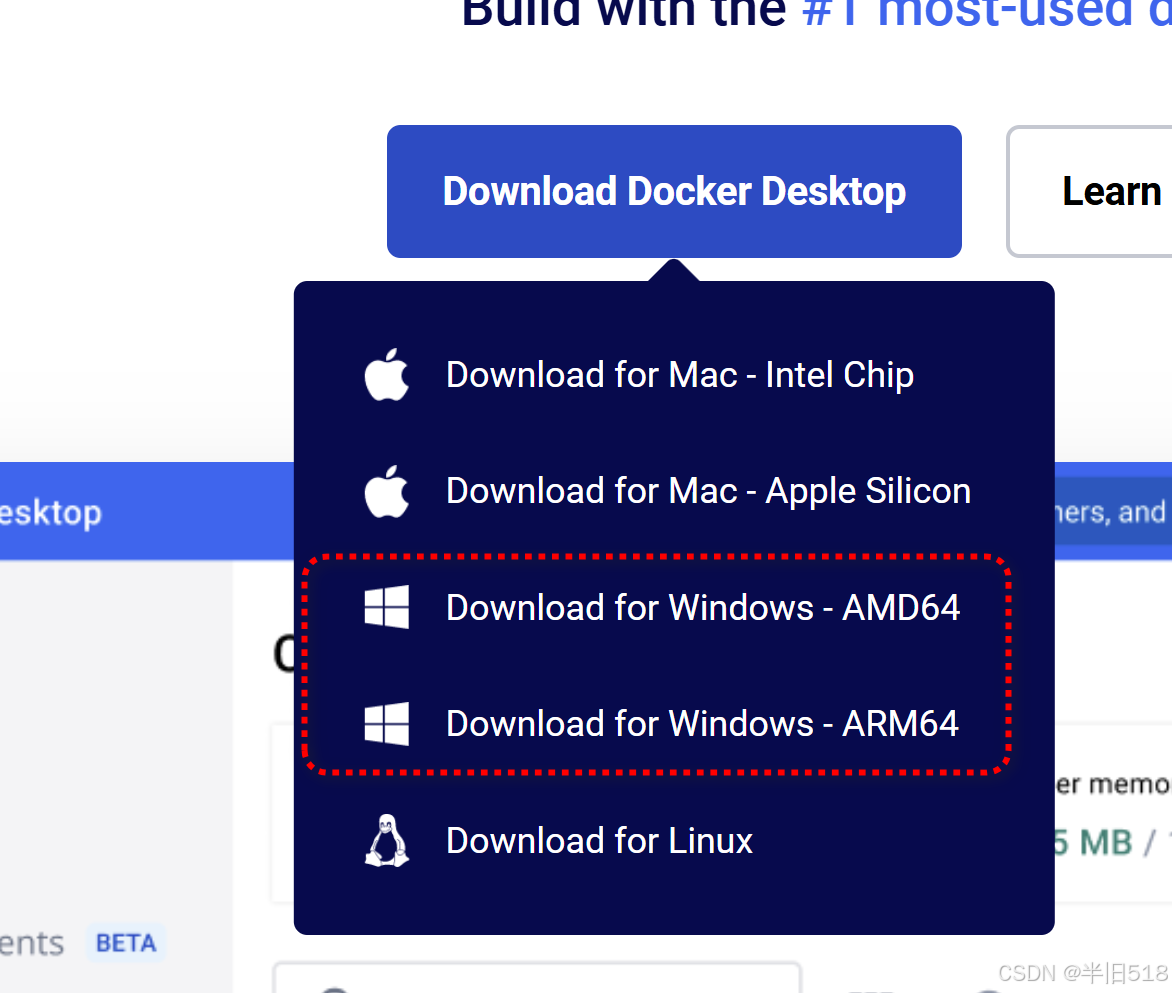The width and height of the screenshot is (1172, 993).
Task: Select Download for Mac - Intel Chip
Action: coord(679,374)
